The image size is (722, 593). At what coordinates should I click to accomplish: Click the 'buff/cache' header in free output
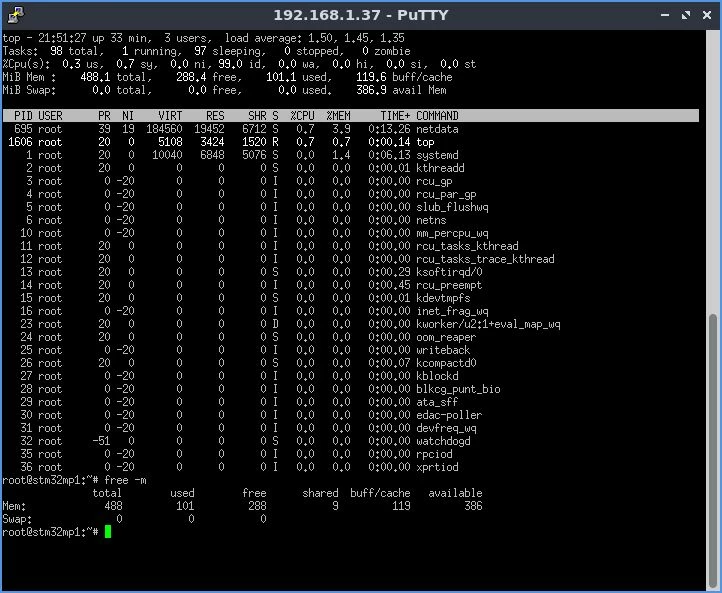click(380, 493)
